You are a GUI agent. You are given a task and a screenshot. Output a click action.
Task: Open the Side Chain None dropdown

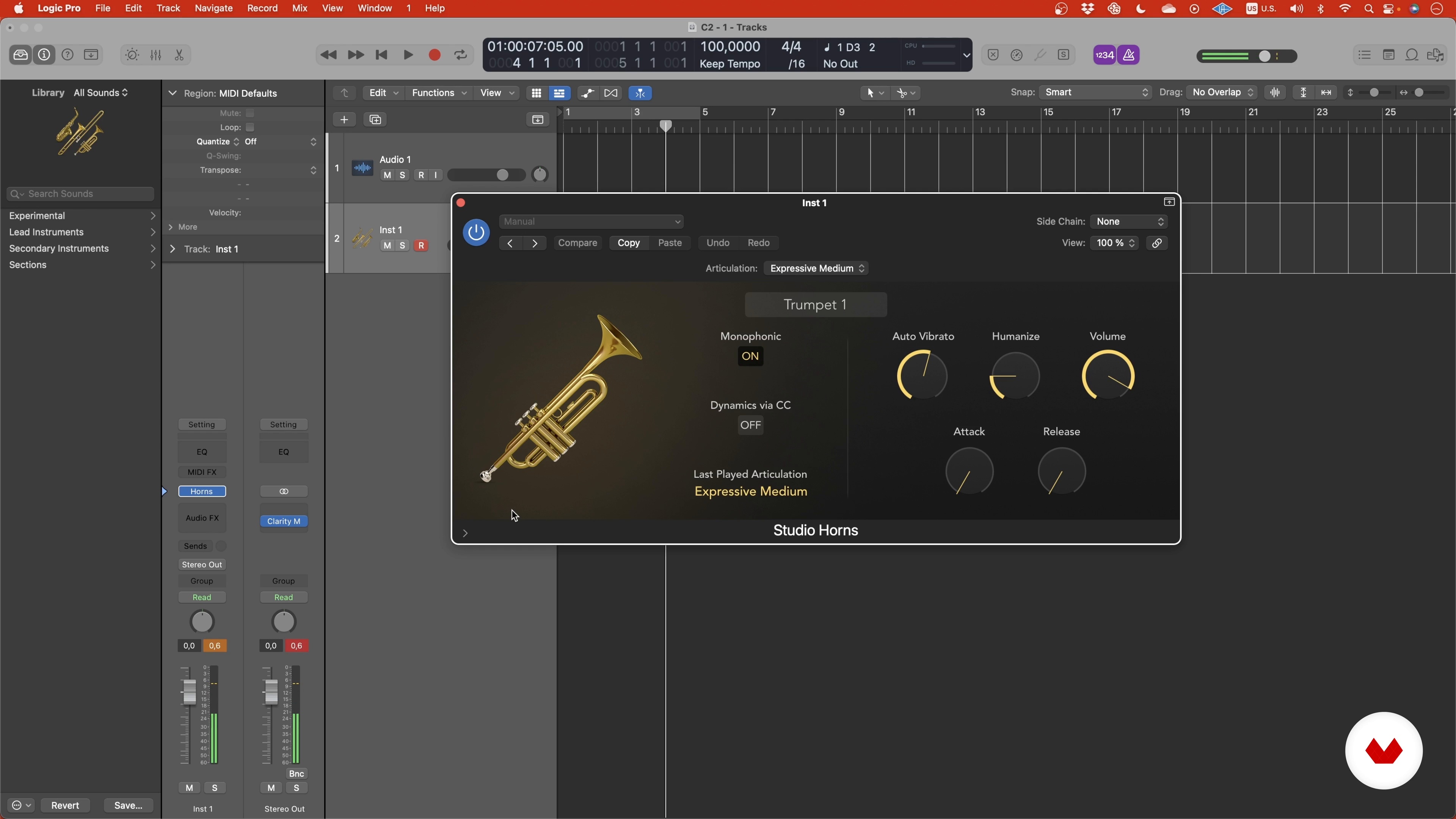point(1129,221)
